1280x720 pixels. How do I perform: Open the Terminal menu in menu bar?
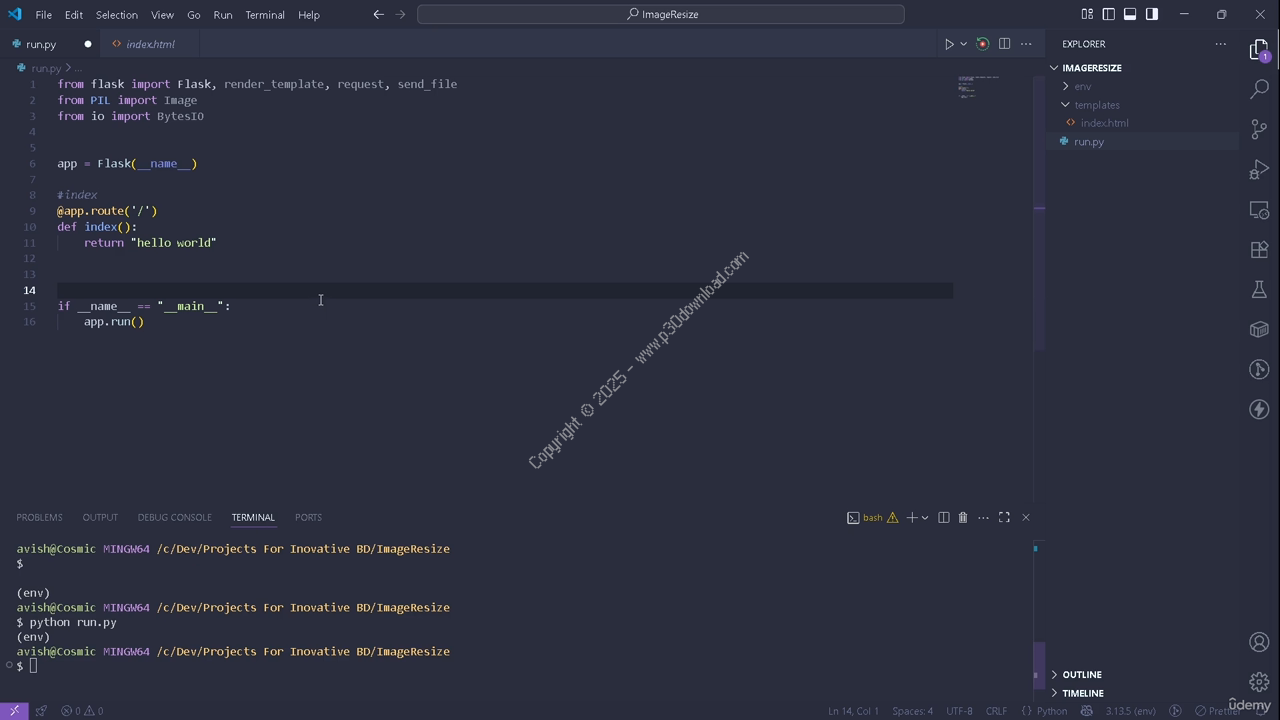pos(265,15)
